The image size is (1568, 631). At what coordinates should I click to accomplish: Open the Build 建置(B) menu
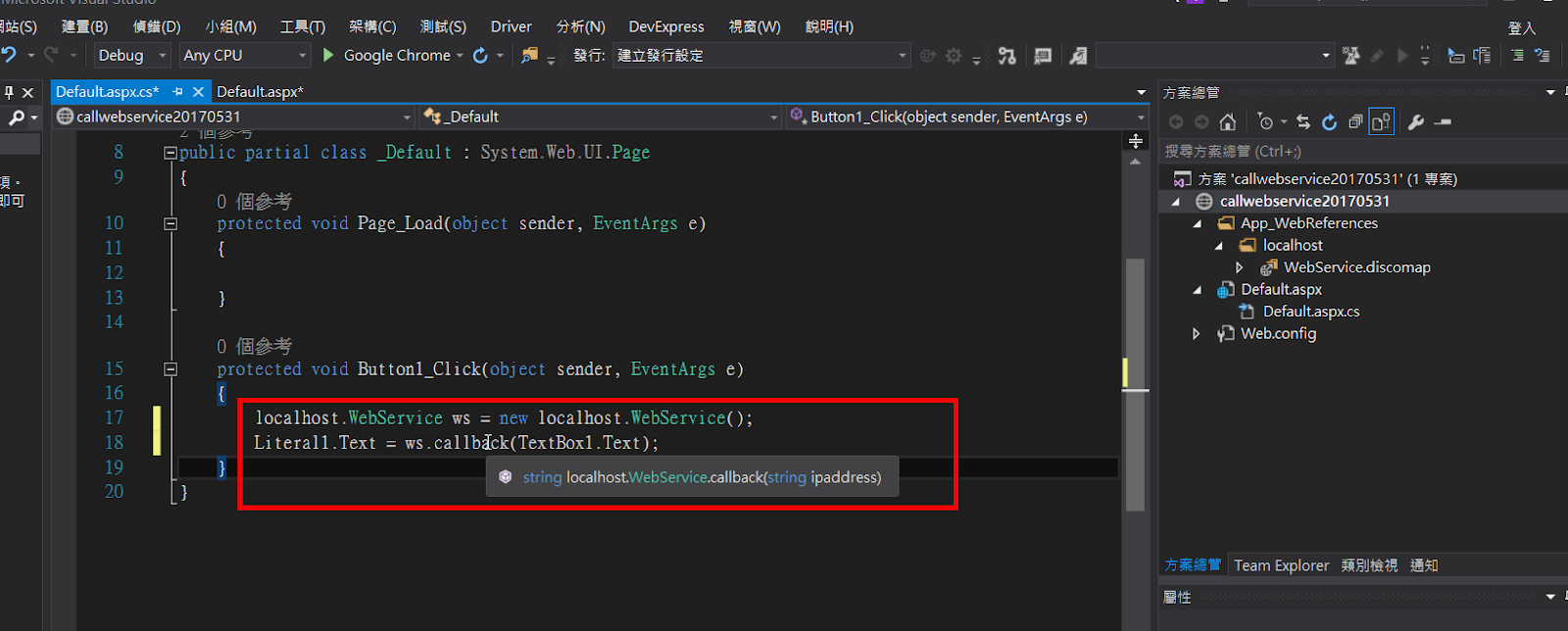(x=85, y=26)
